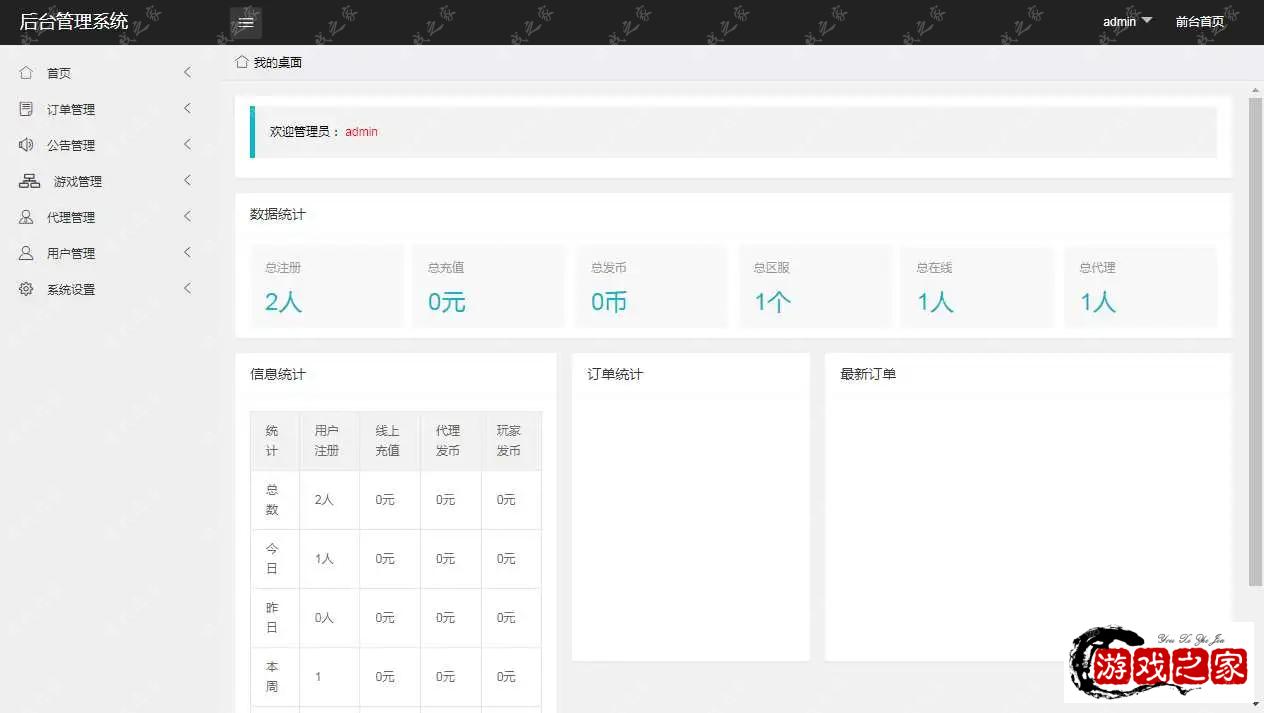The height and width of the screenshot is (713, 1264).
Task: Click the 总注册 2人 statistics card
Action: pos(327,287)
